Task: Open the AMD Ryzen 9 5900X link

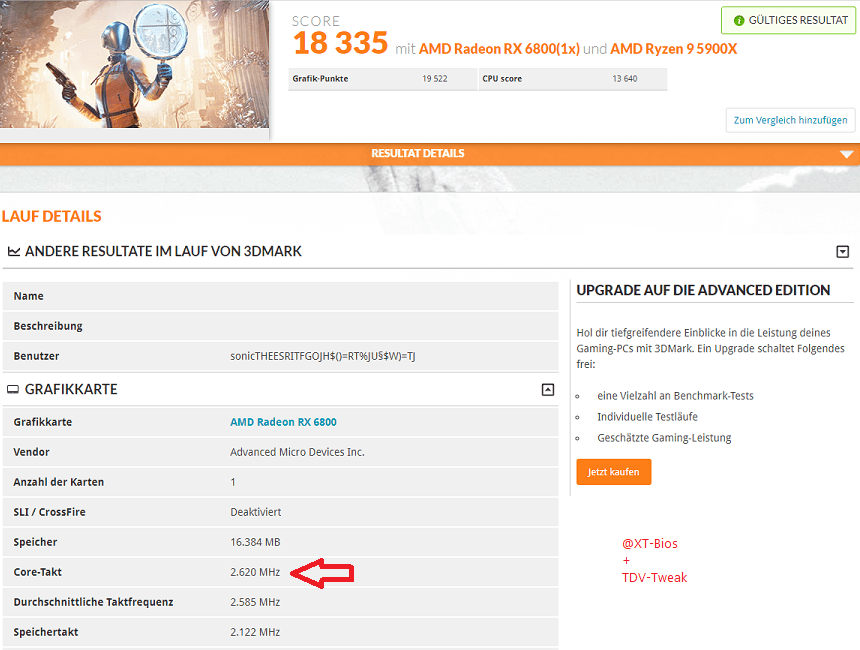Action: (x=673, y=49)
